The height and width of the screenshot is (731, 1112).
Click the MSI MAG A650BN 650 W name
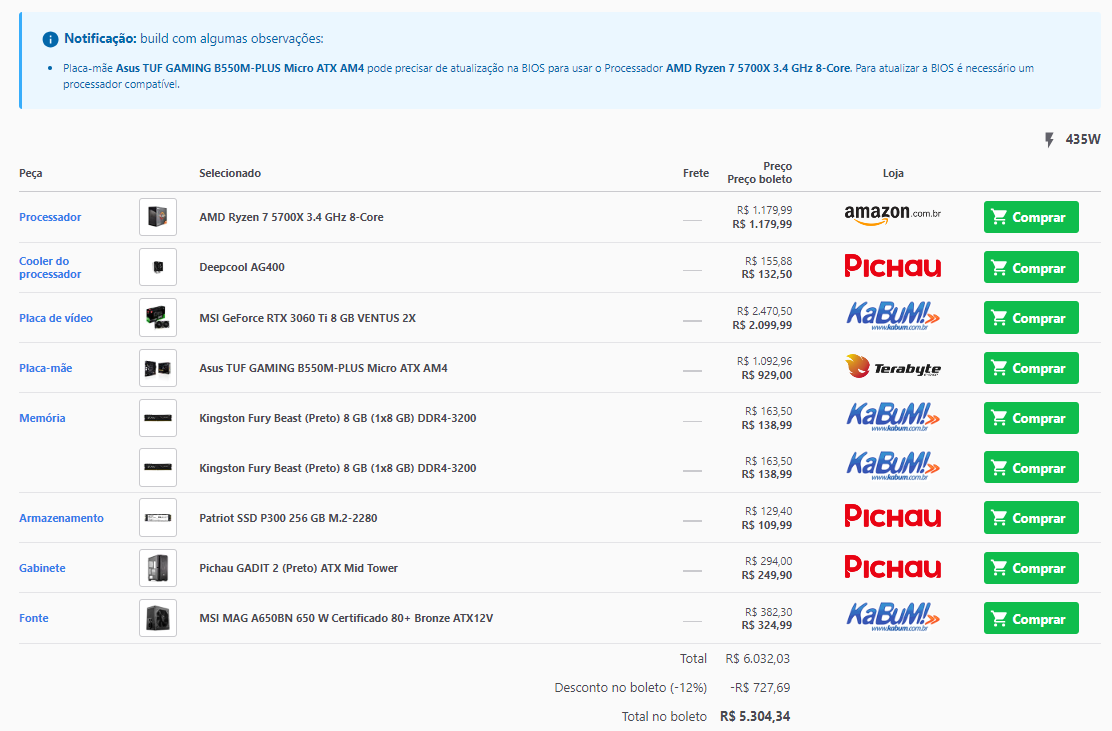pyautogui.click(x=346, y=618)
